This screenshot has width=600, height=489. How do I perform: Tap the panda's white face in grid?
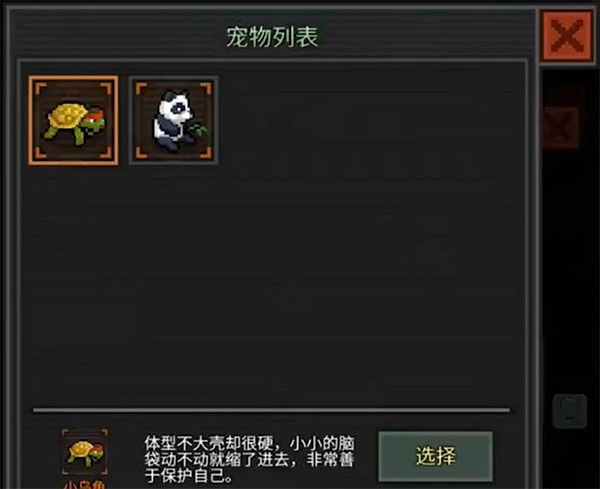176,105
